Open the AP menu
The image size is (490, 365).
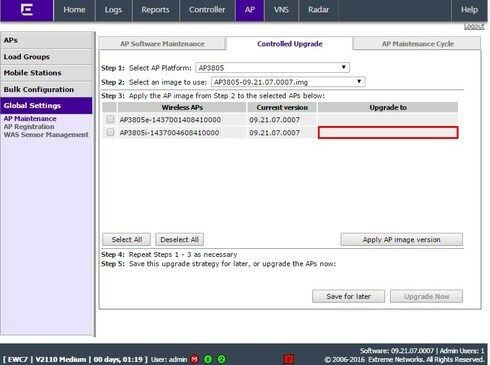tap(250, 10)
